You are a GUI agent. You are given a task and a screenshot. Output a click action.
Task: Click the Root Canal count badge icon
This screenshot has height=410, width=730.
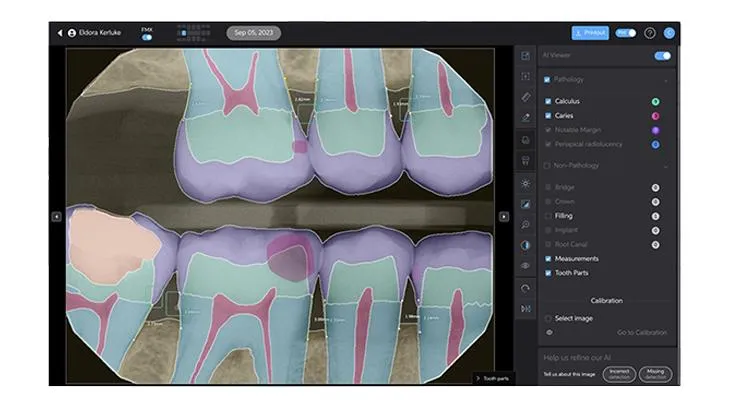click(x=655, y=245)
